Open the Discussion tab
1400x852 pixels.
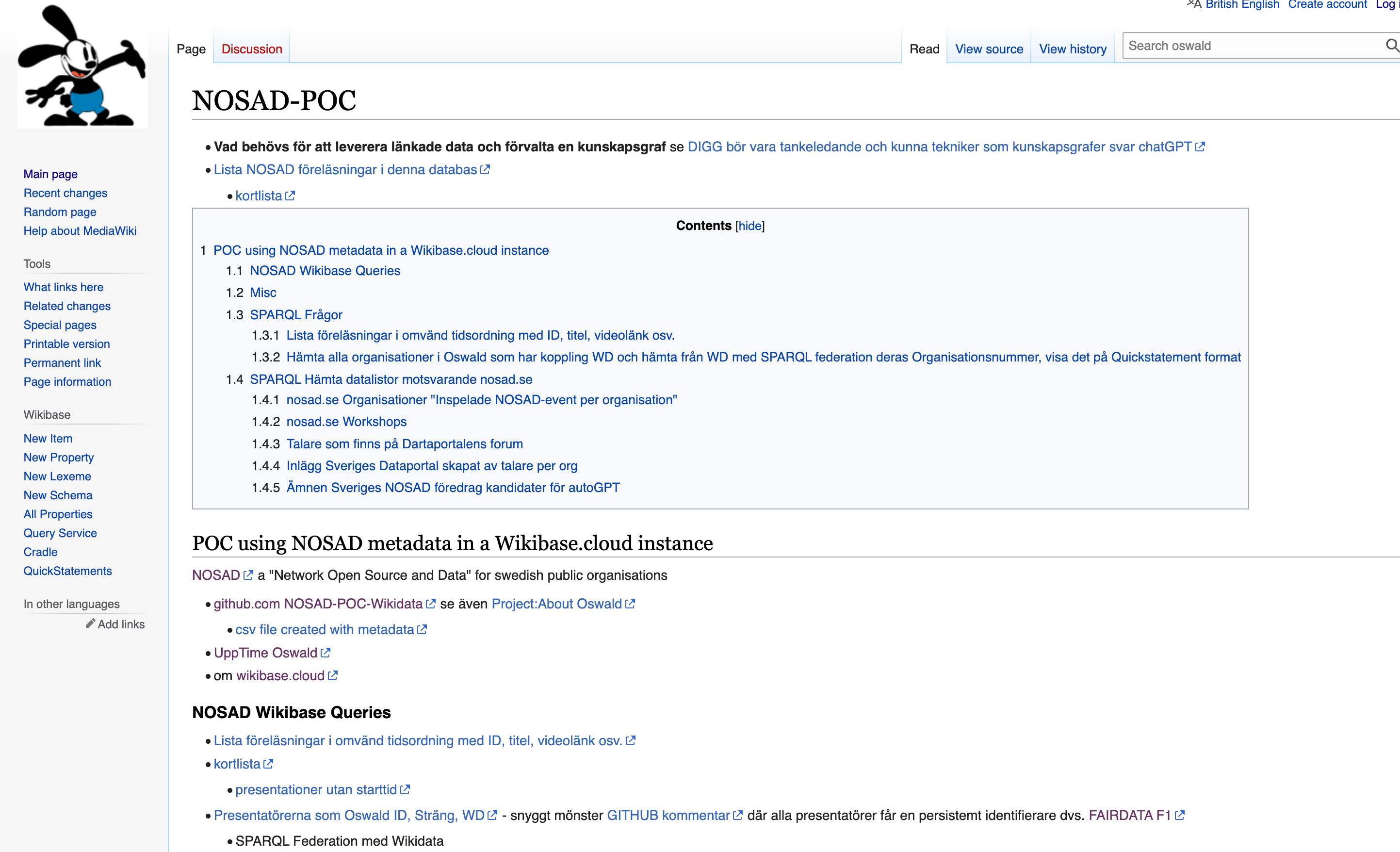pyautogui.click(x=252, y=49)
